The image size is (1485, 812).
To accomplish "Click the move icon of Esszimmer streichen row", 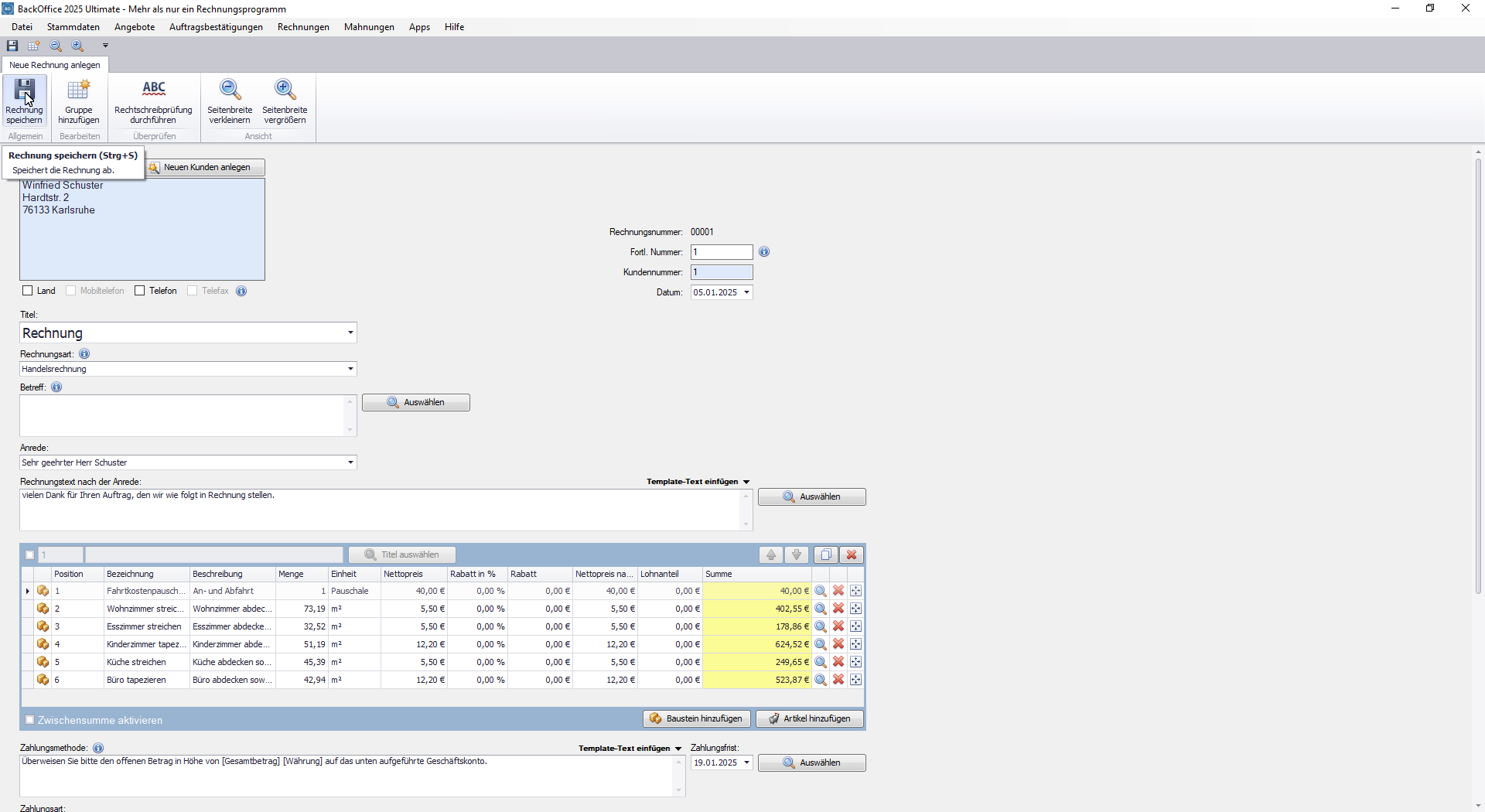I will pos(855,626).
